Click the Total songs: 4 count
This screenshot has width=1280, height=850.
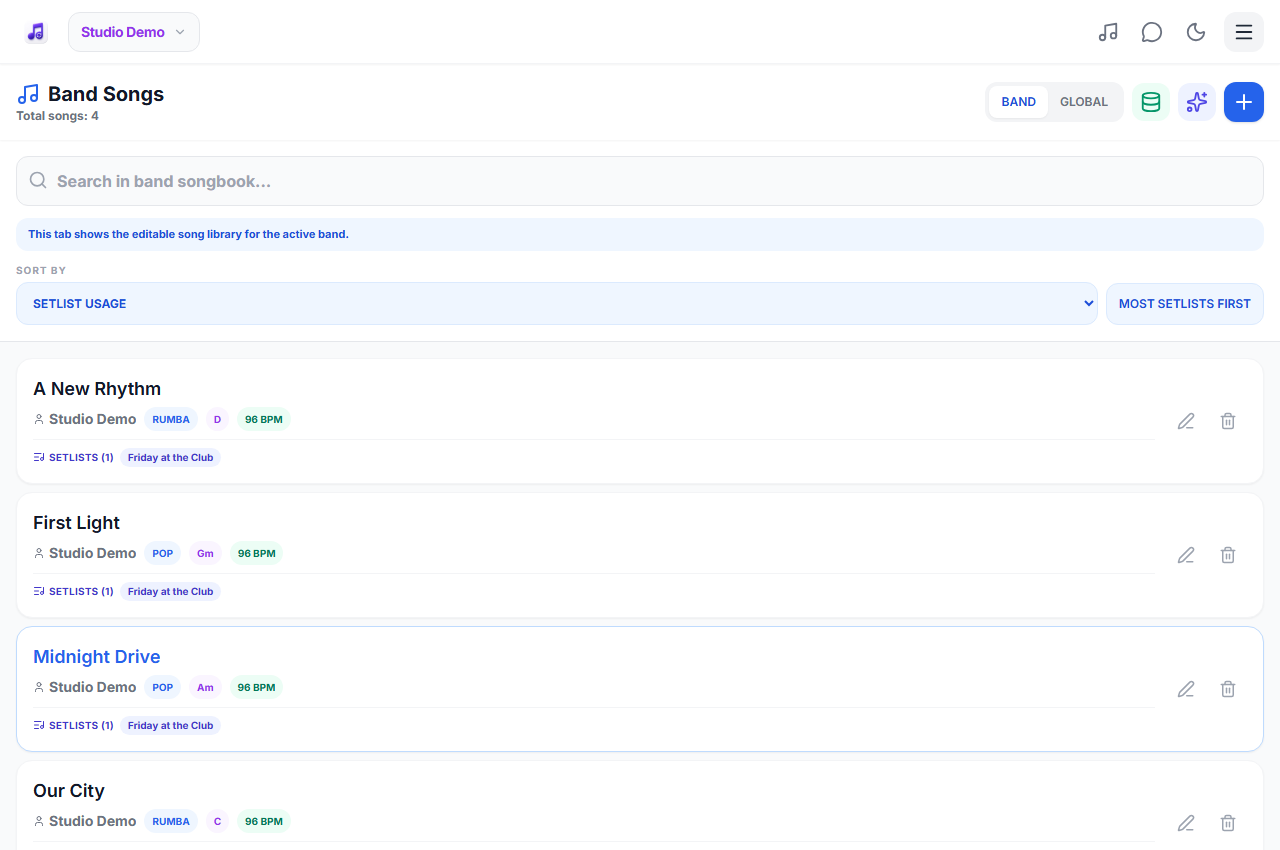click(x=57, y=116)
